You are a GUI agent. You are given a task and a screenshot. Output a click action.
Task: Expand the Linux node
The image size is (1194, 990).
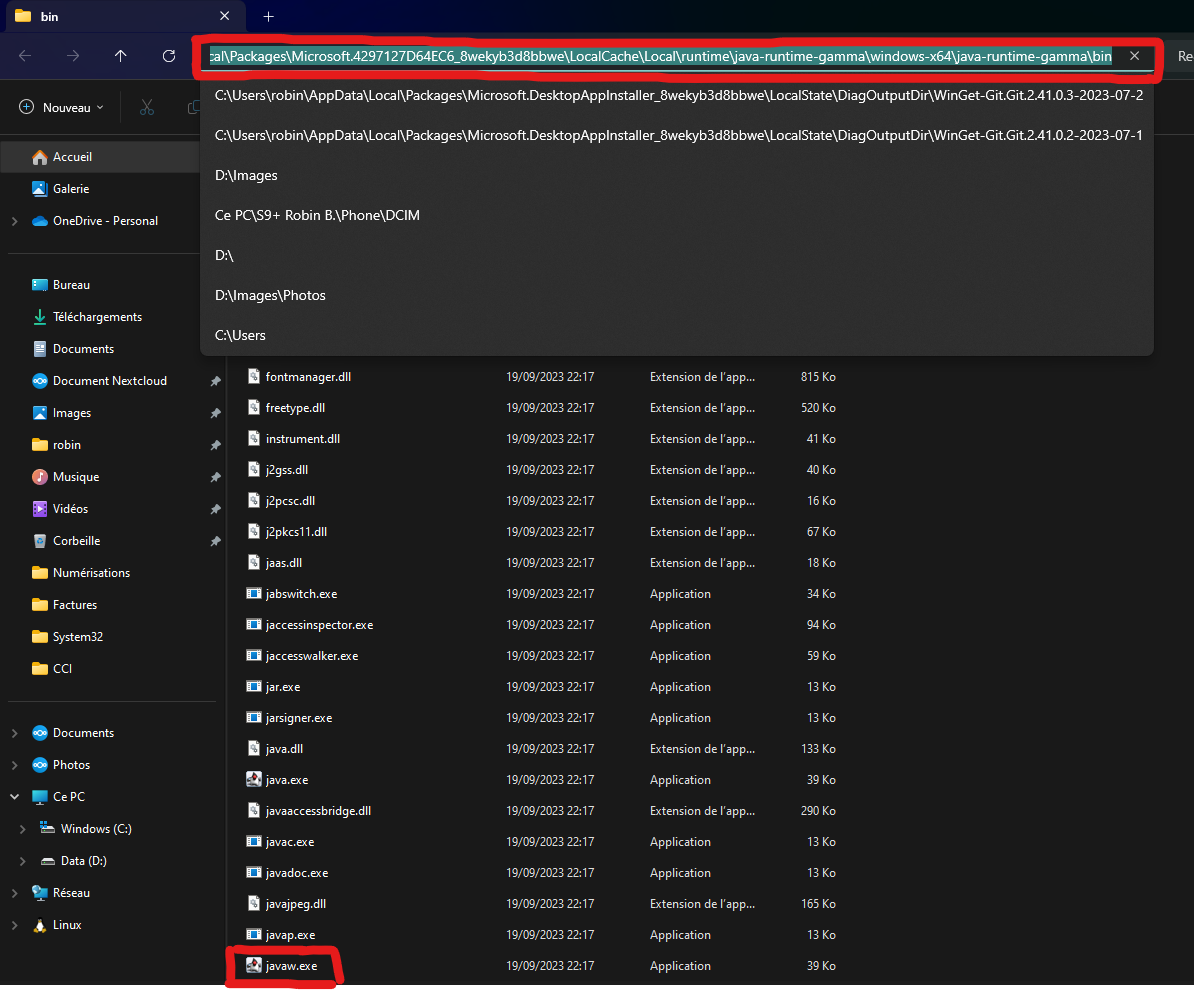(14, 925)
